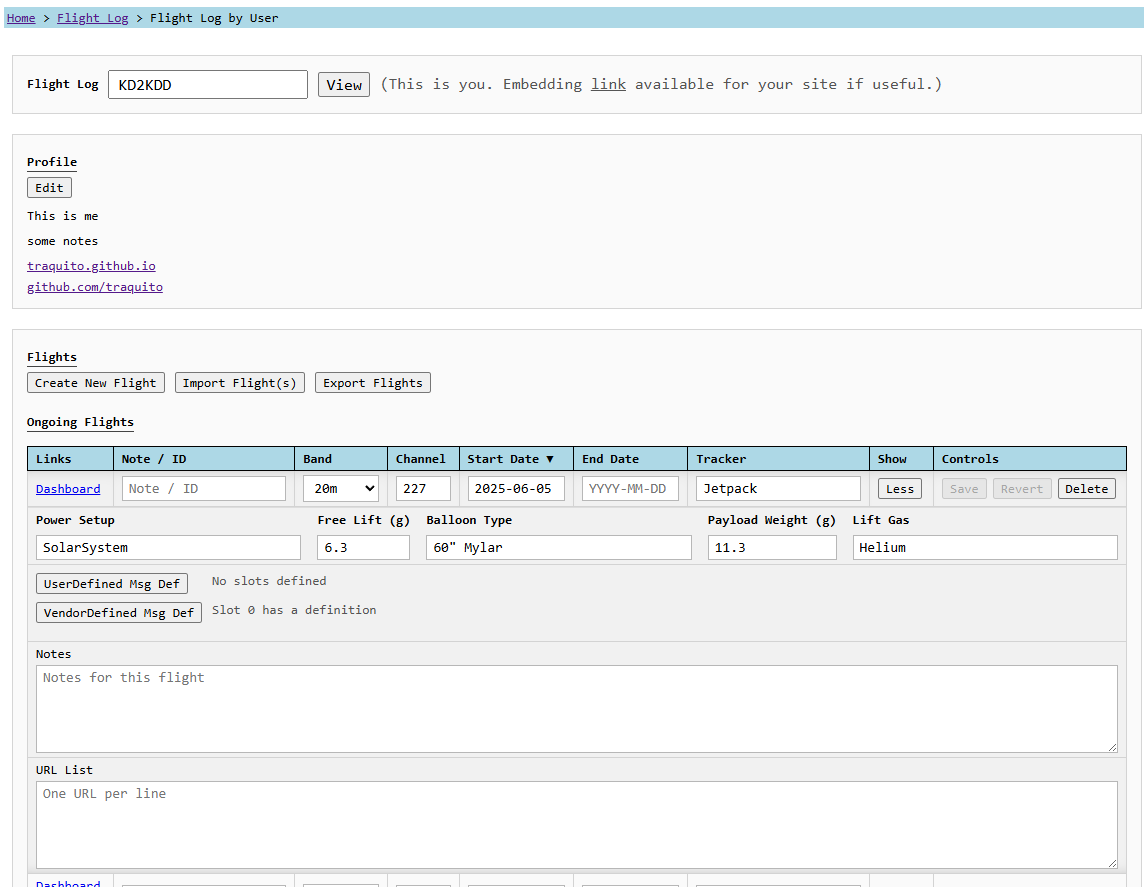Open github.com/traquito link

coord(95,287)
